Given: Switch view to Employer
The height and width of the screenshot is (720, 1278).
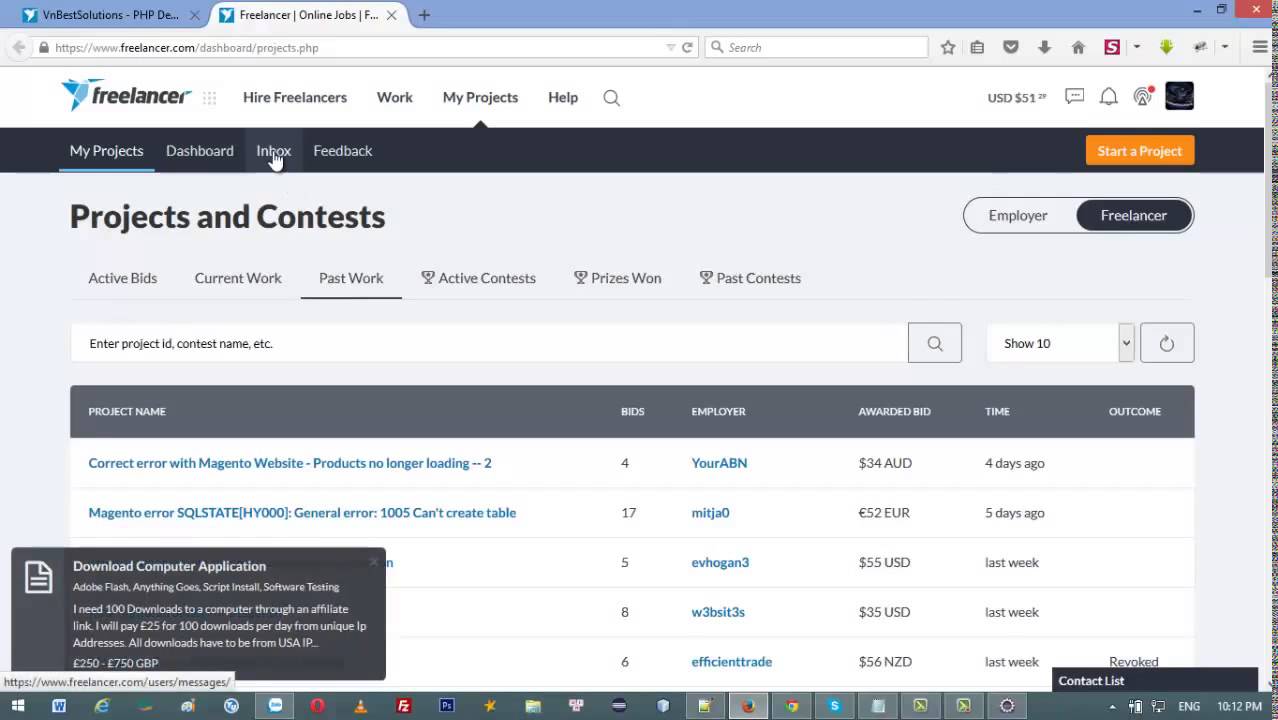Looking at the screenshot, I should pos(1018,215).
